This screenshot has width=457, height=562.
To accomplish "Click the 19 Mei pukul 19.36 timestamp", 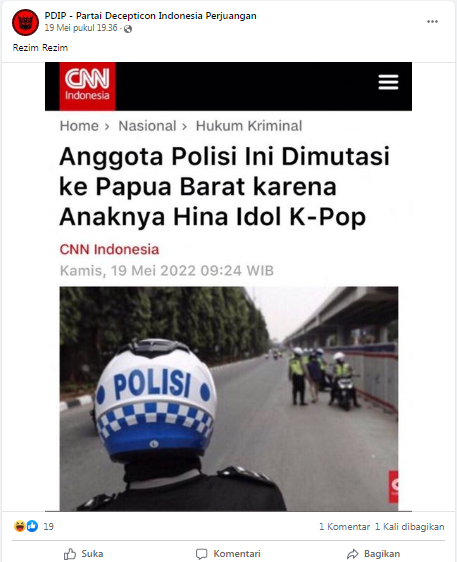I will pyautogui.click(x=81, y=28).
